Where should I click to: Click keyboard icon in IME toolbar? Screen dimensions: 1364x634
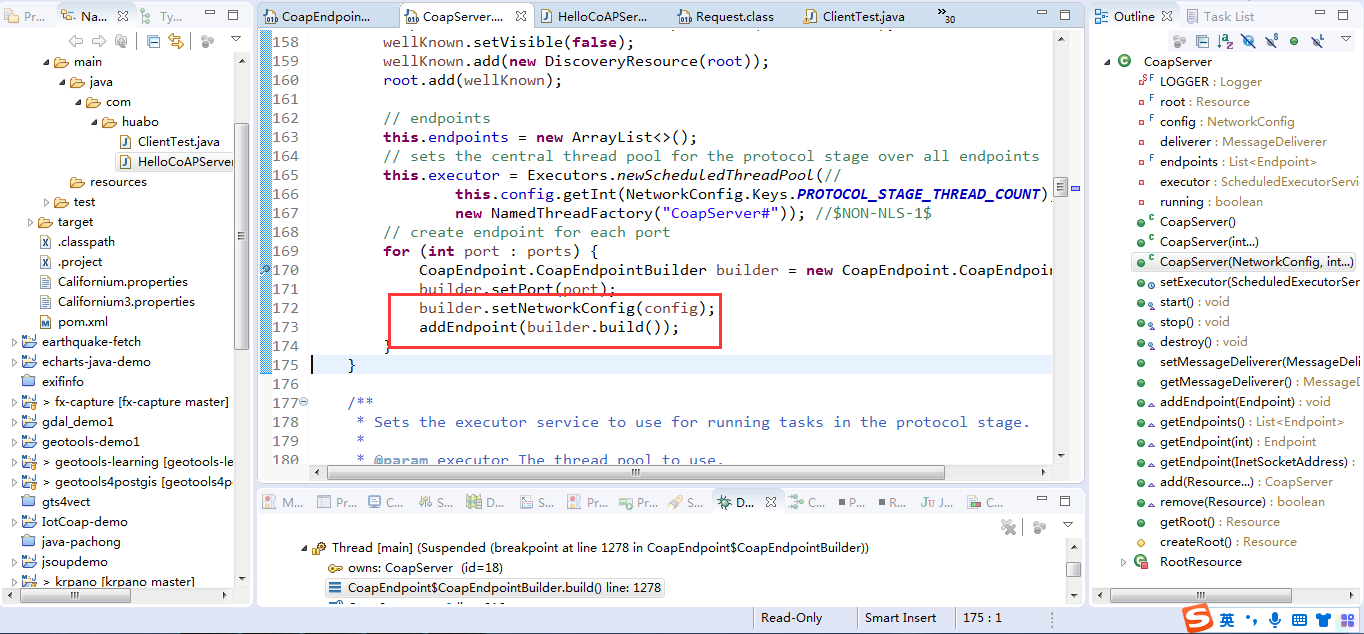(x=1299, y=620)
